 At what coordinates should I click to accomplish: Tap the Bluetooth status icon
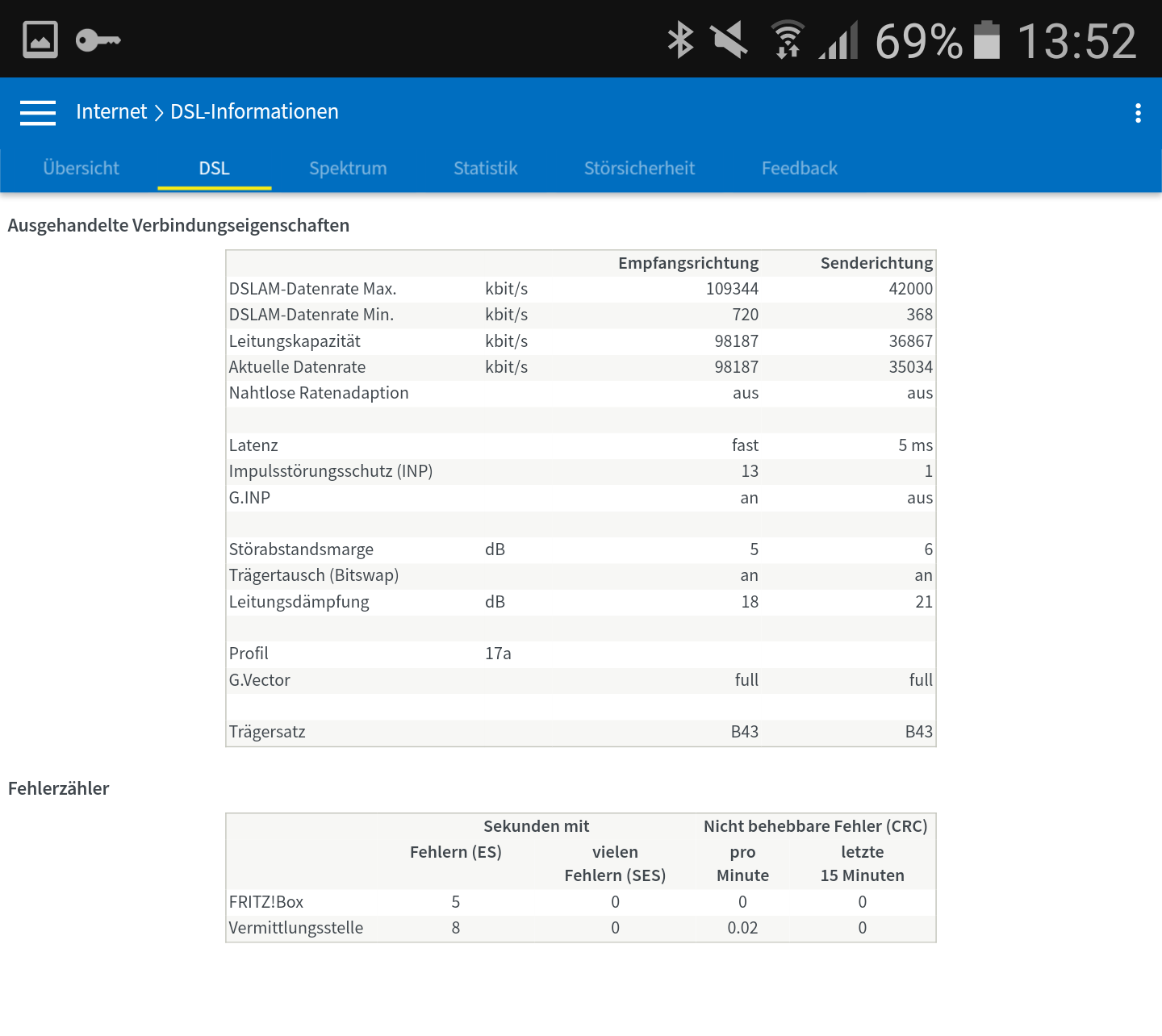(681, 40)
